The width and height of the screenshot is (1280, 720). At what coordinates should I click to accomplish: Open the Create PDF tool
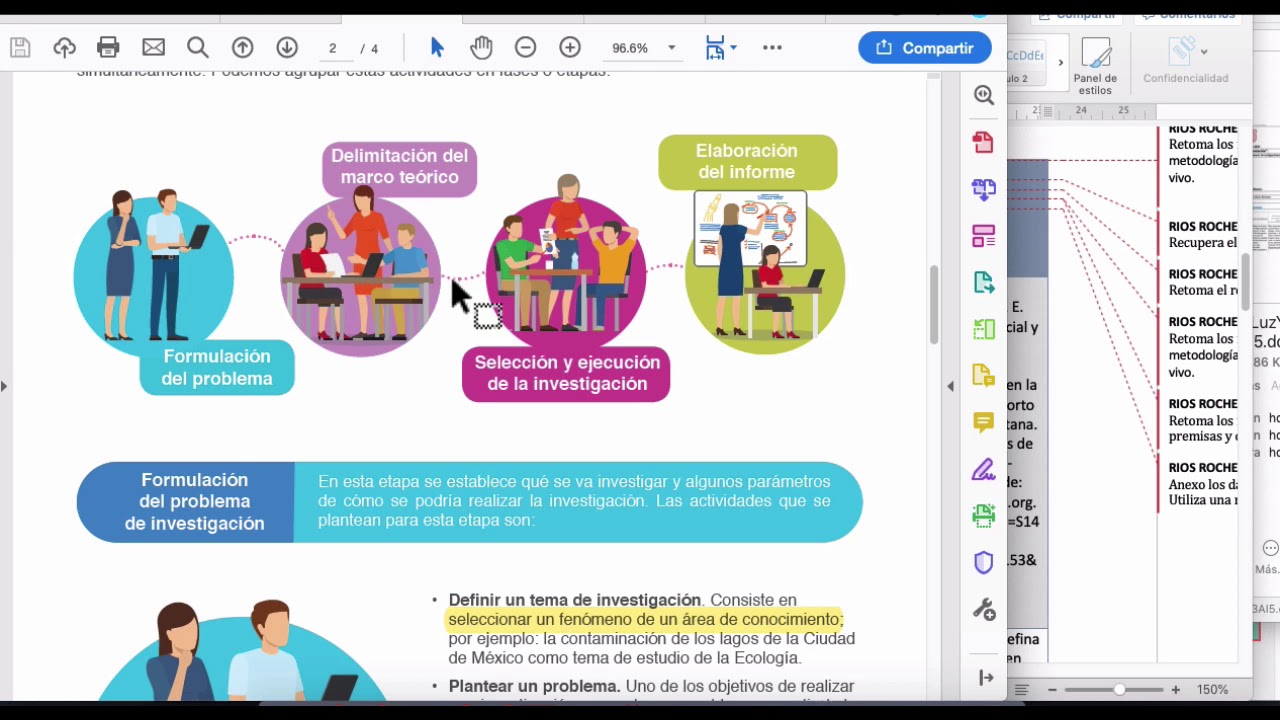coord(984,142)
